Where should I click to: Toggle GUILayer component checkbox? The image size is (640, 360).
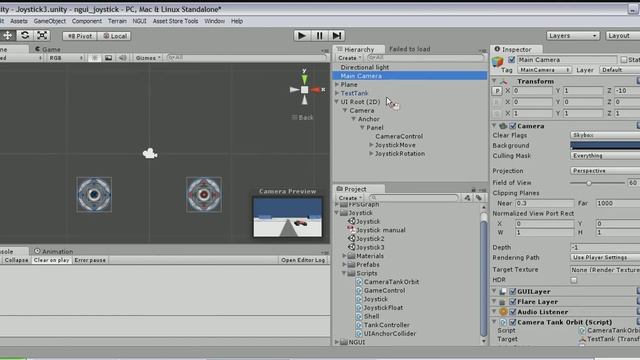pos(513,291)
